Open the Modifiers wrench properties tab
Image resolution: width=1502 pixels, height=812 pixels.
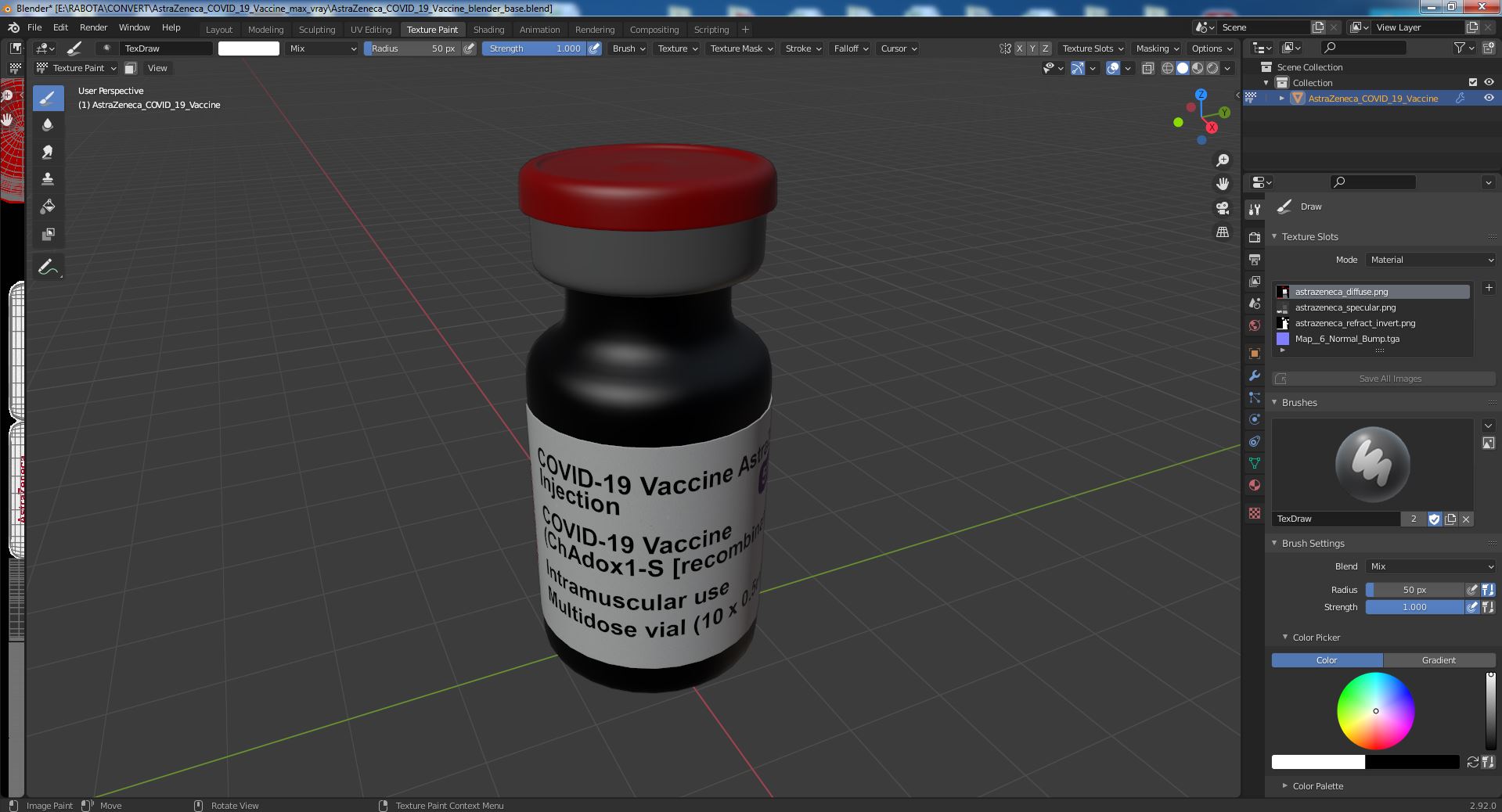click(x=1255, y=375)
